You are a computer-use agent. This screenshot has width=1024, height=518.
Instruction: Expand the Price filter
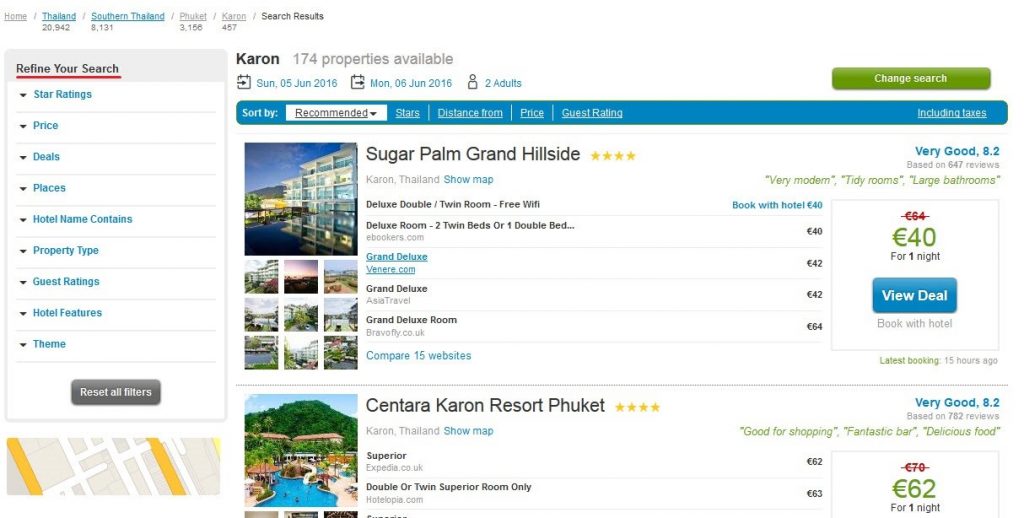[45, 126]
